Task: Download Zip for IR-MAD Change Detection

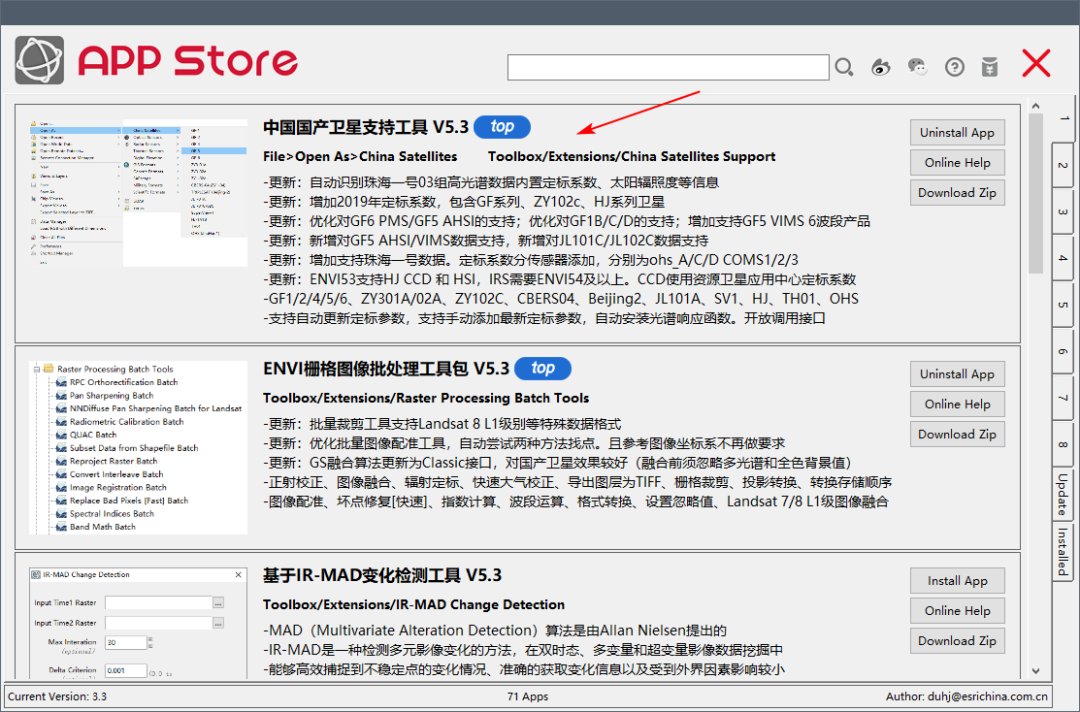Action: 957,641
